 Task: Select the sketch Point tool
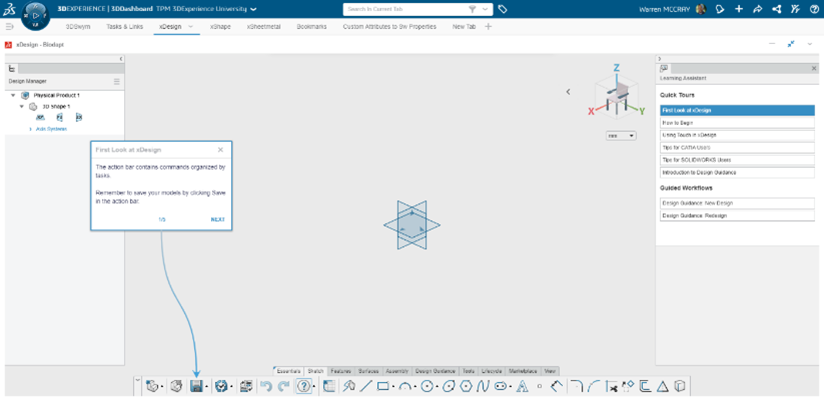(x=539, y=386)
